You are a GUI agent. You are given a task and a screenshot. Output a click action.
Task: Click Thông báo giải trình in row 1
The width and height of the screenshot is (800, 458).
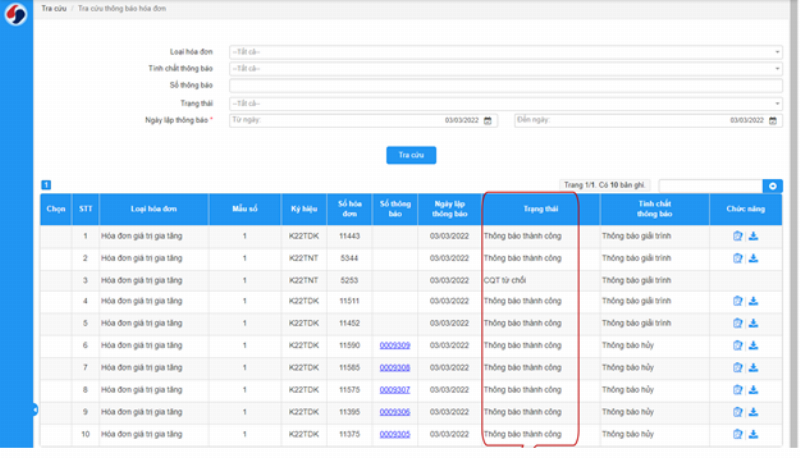(636, 236)
